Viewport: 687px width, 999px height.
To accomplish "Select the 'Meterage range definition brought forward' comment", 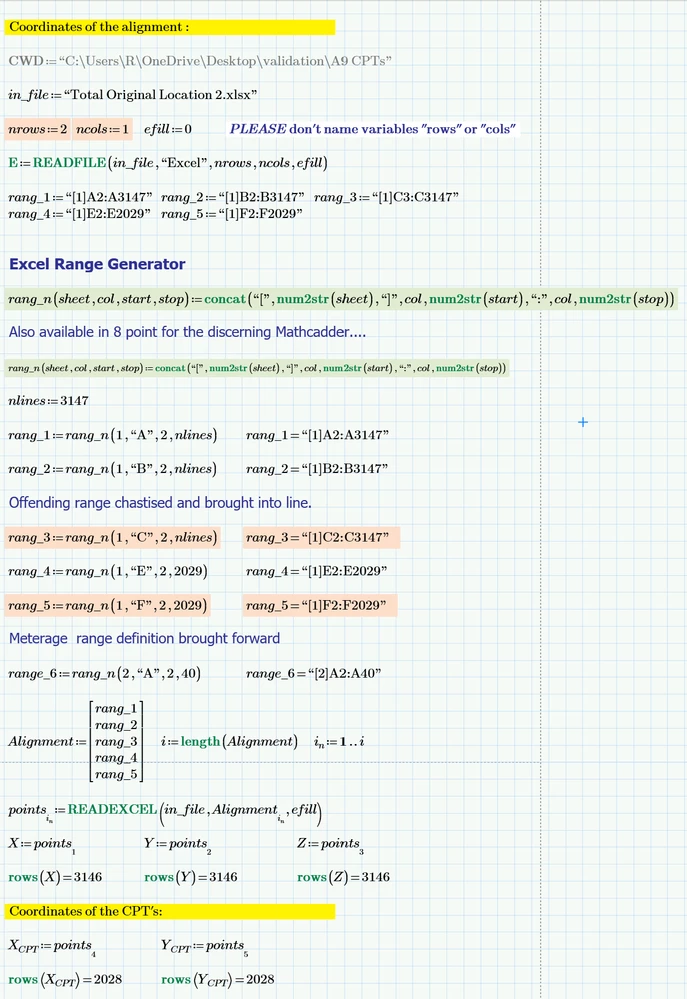I will tap(144, 638).
